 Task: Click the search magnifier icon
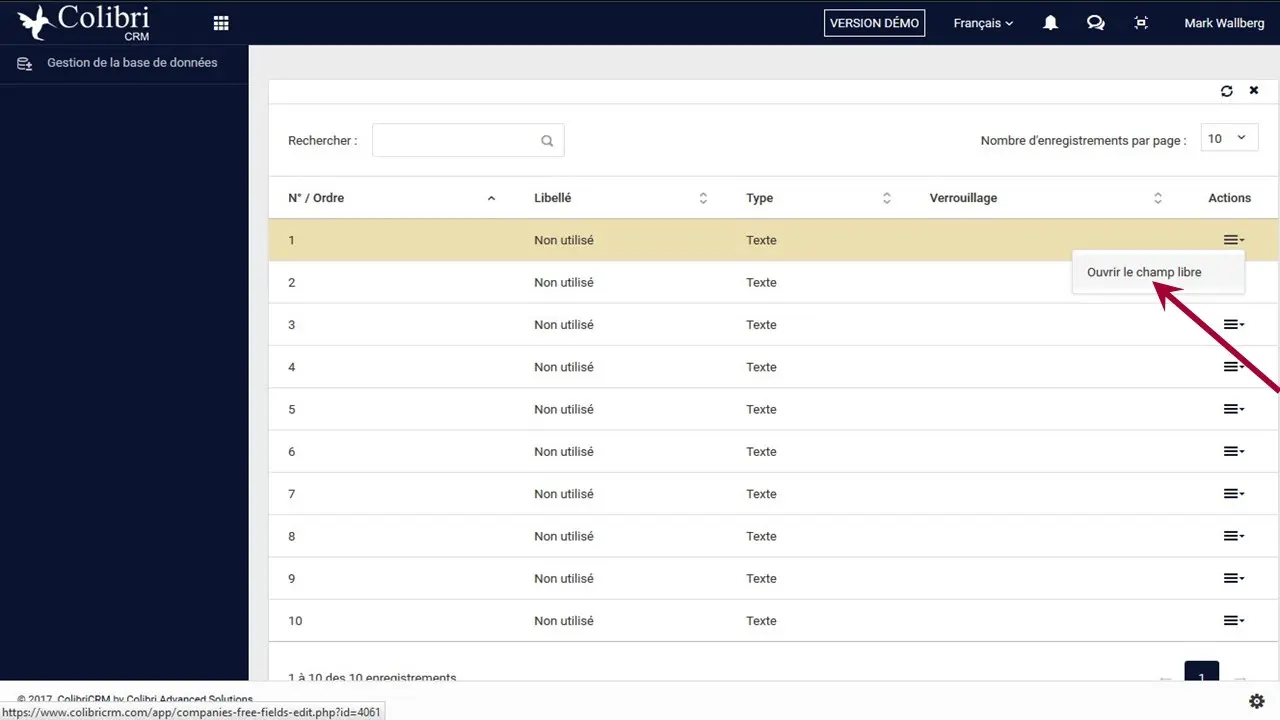click(547, 141)
